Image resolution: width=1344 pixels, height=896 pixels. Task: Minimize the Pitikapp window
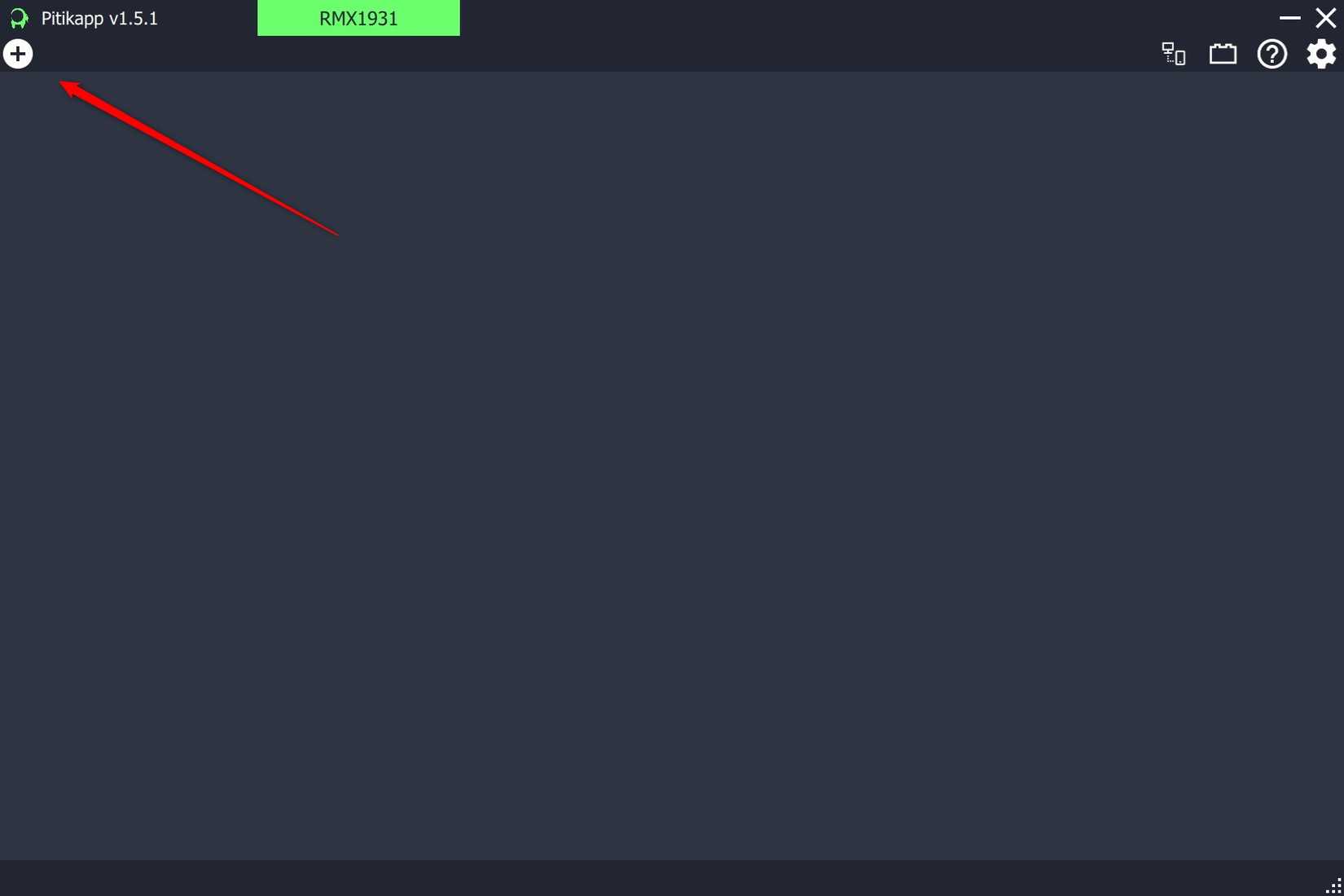1289,18
